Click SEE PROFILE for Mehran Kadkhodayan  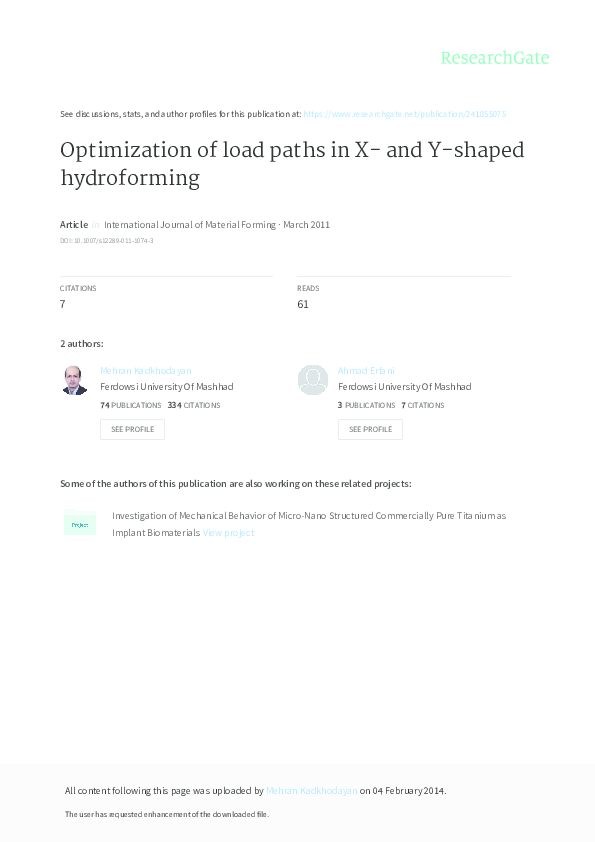pyautogui.click(x=132, y=429)
